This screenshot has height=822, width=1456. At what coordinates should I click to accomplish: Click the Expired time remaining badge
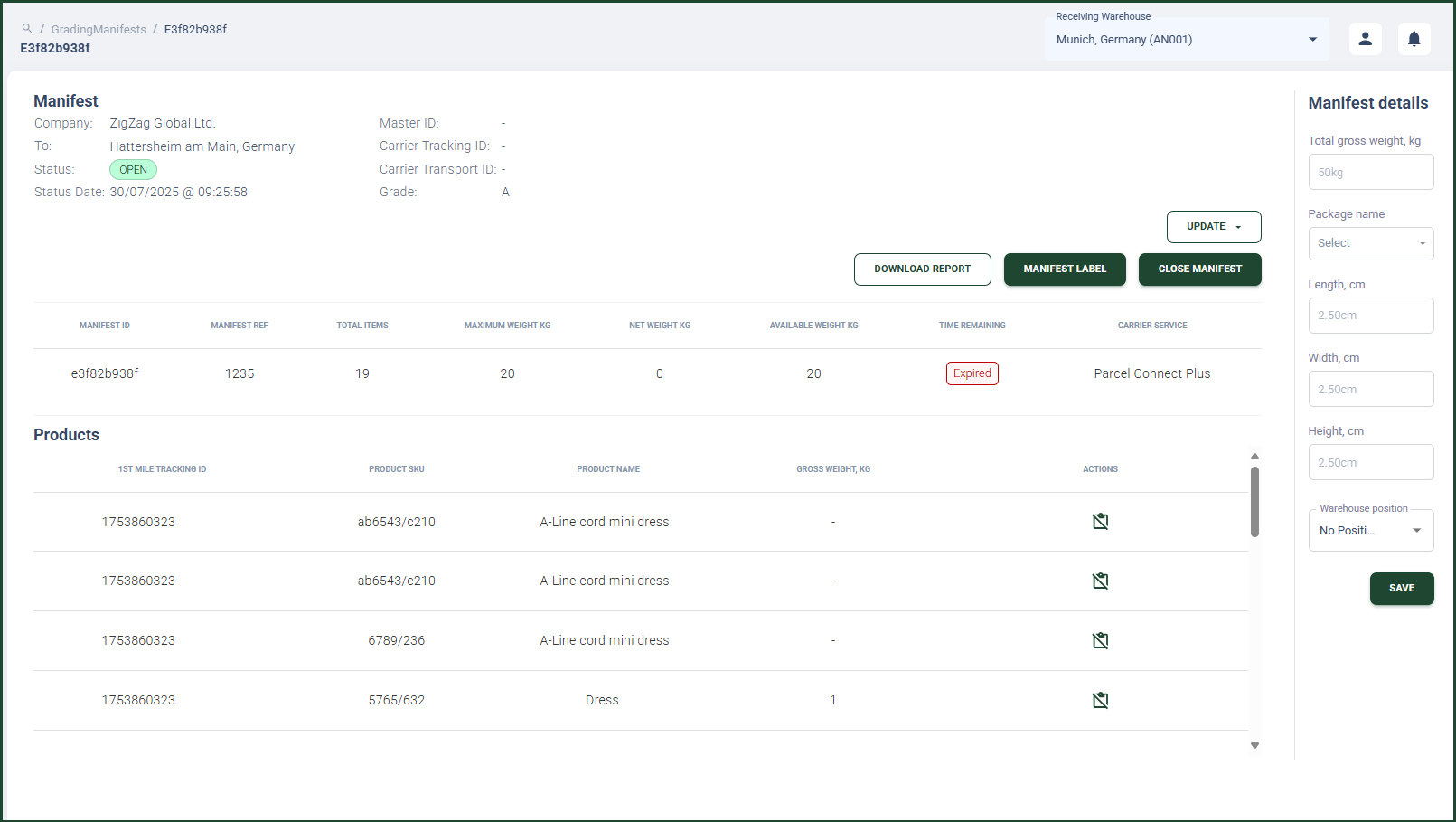[x=972, y=373]
